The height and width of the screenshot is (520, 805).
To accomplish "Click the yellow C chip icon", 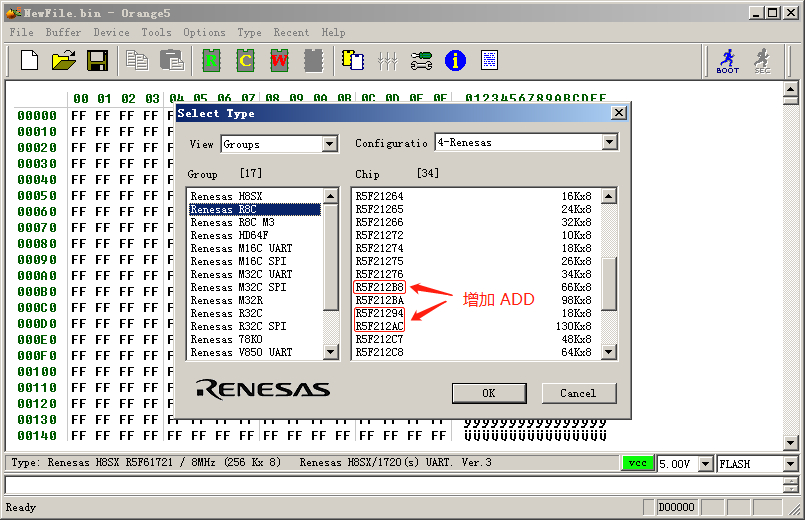I will coord(245,61).
